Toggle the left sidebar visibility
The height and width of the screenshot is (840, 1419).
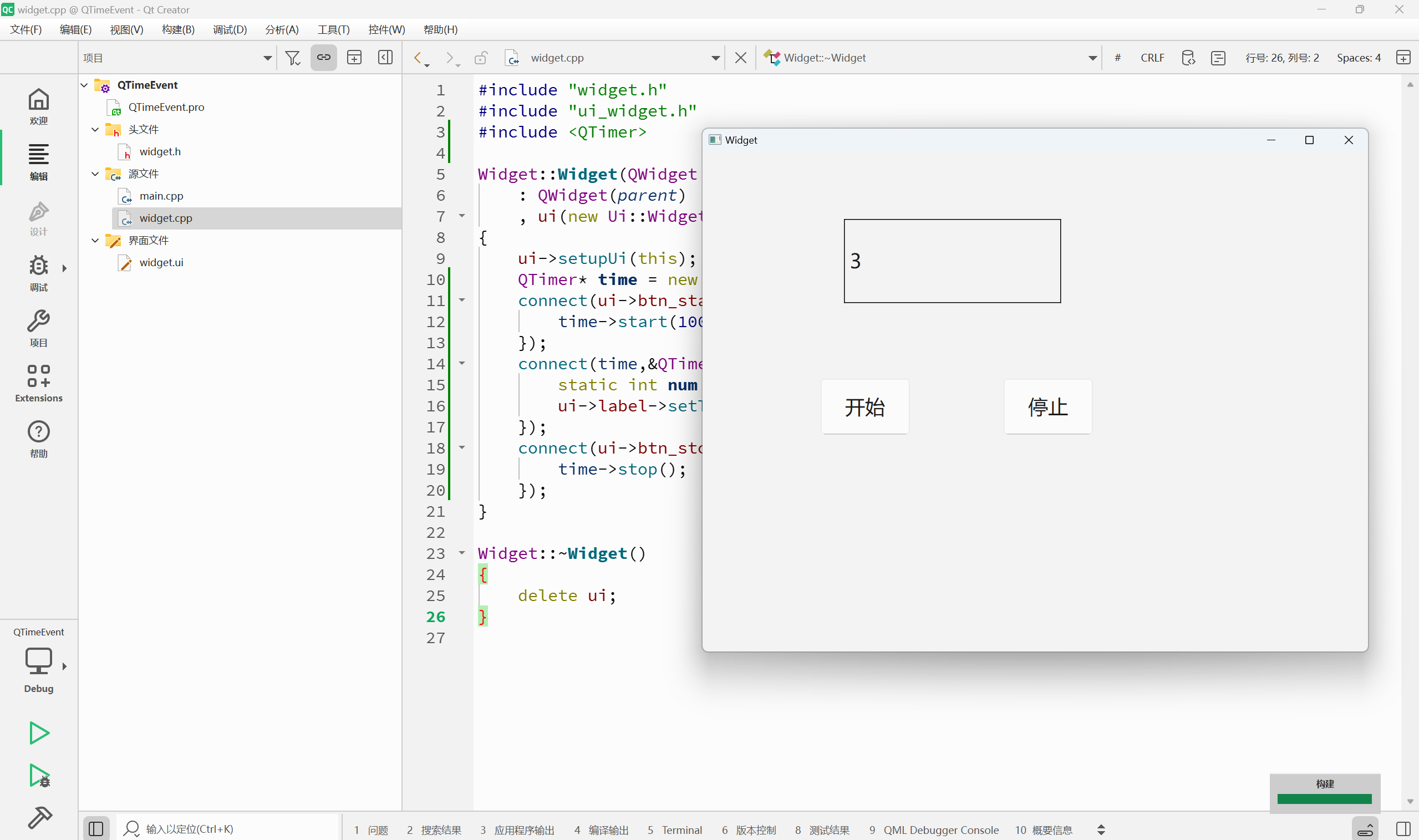96,829
